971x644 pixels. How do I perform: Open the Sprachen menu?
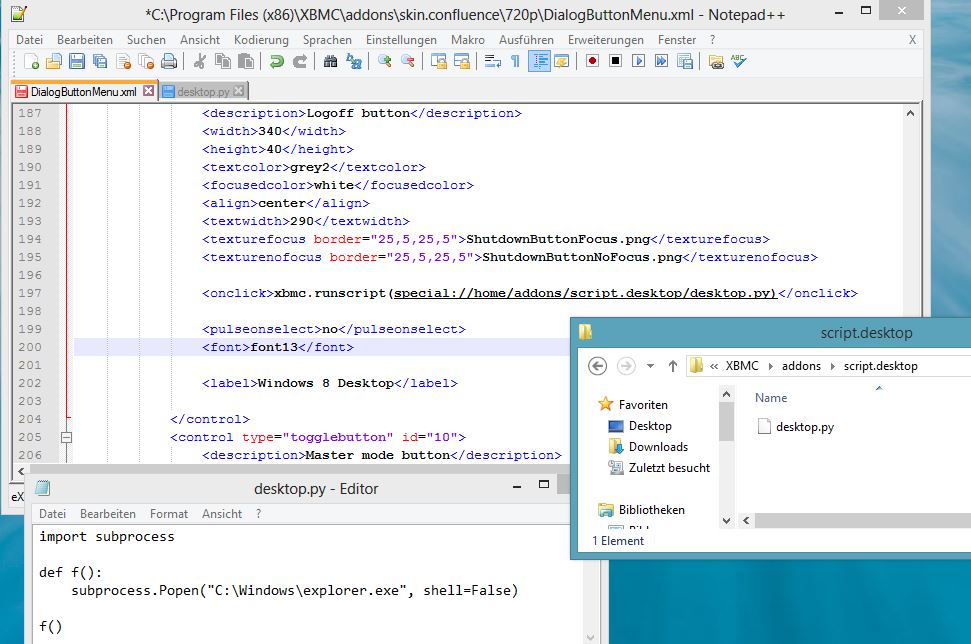click(327, 40)
